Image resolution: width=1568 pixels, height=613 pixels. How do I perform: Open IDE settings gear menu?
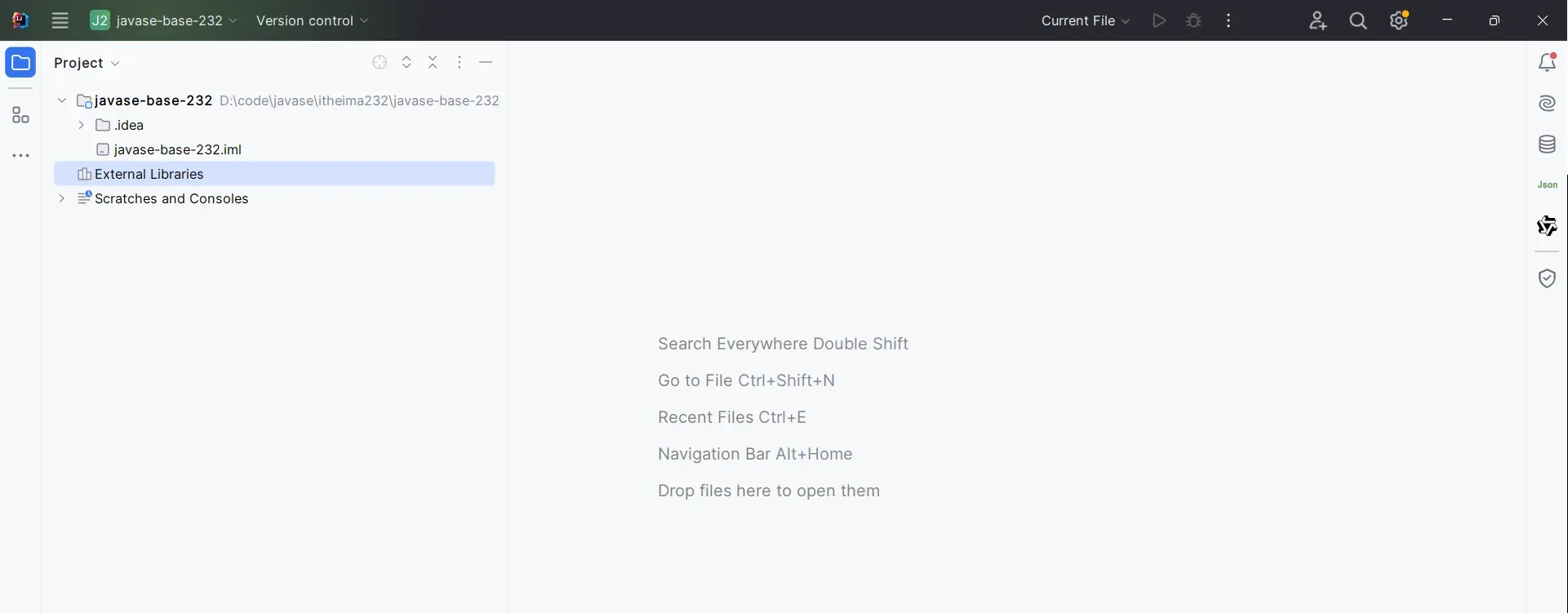coord(1399,21)
